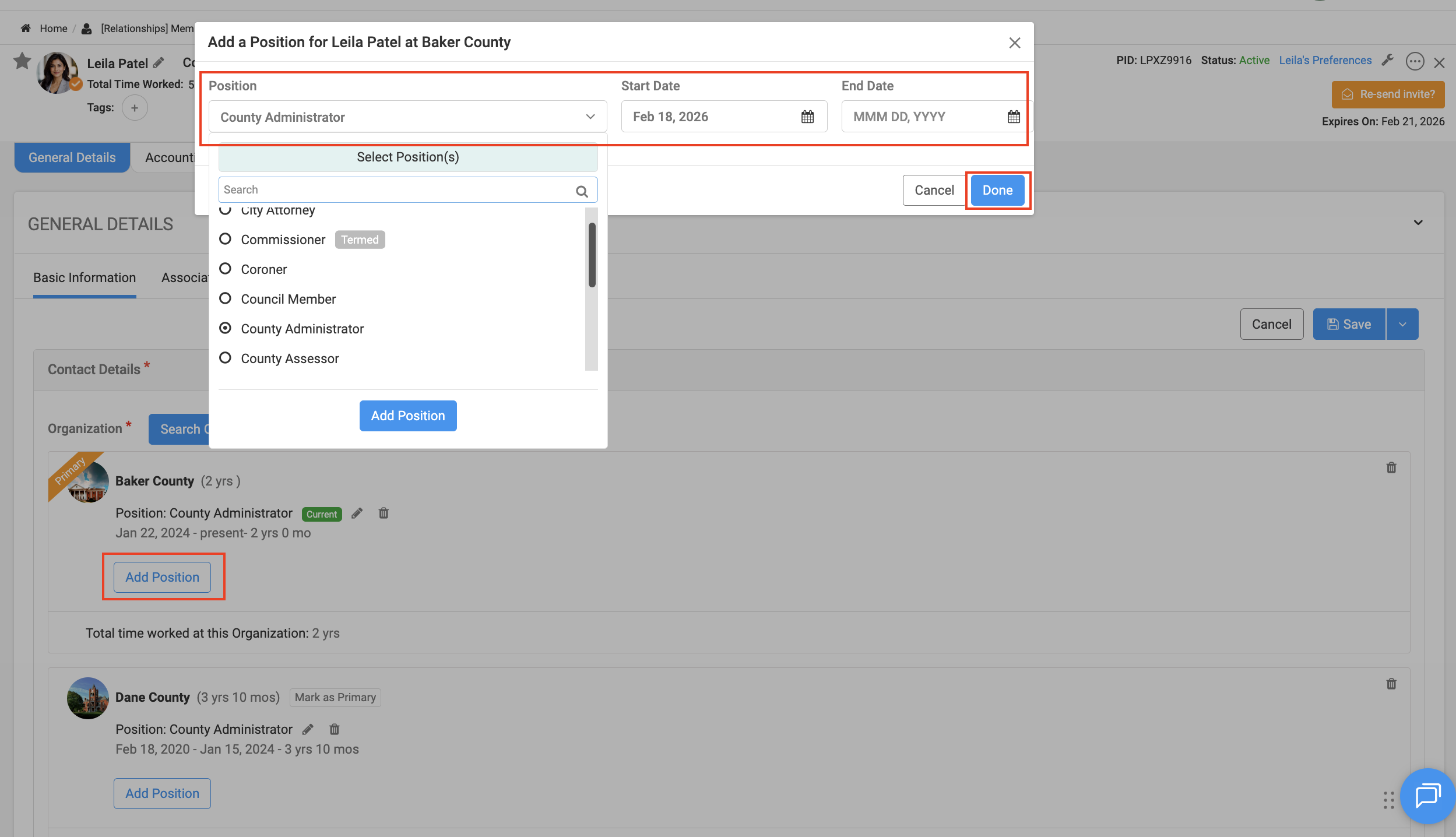The height and width of the screenshot is (837, 1456).
Task: Click the Done button in dialog
Action: pyautogui.click(x=997, y=190)
